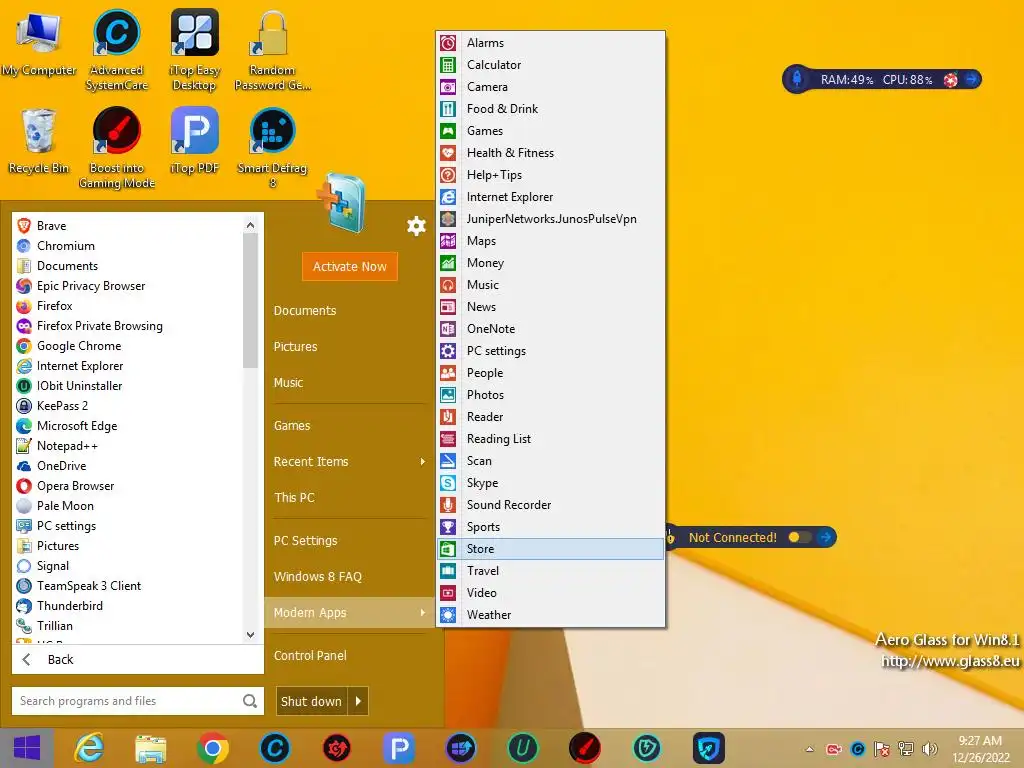Open My Computer desktop icon

coord(39,44)
